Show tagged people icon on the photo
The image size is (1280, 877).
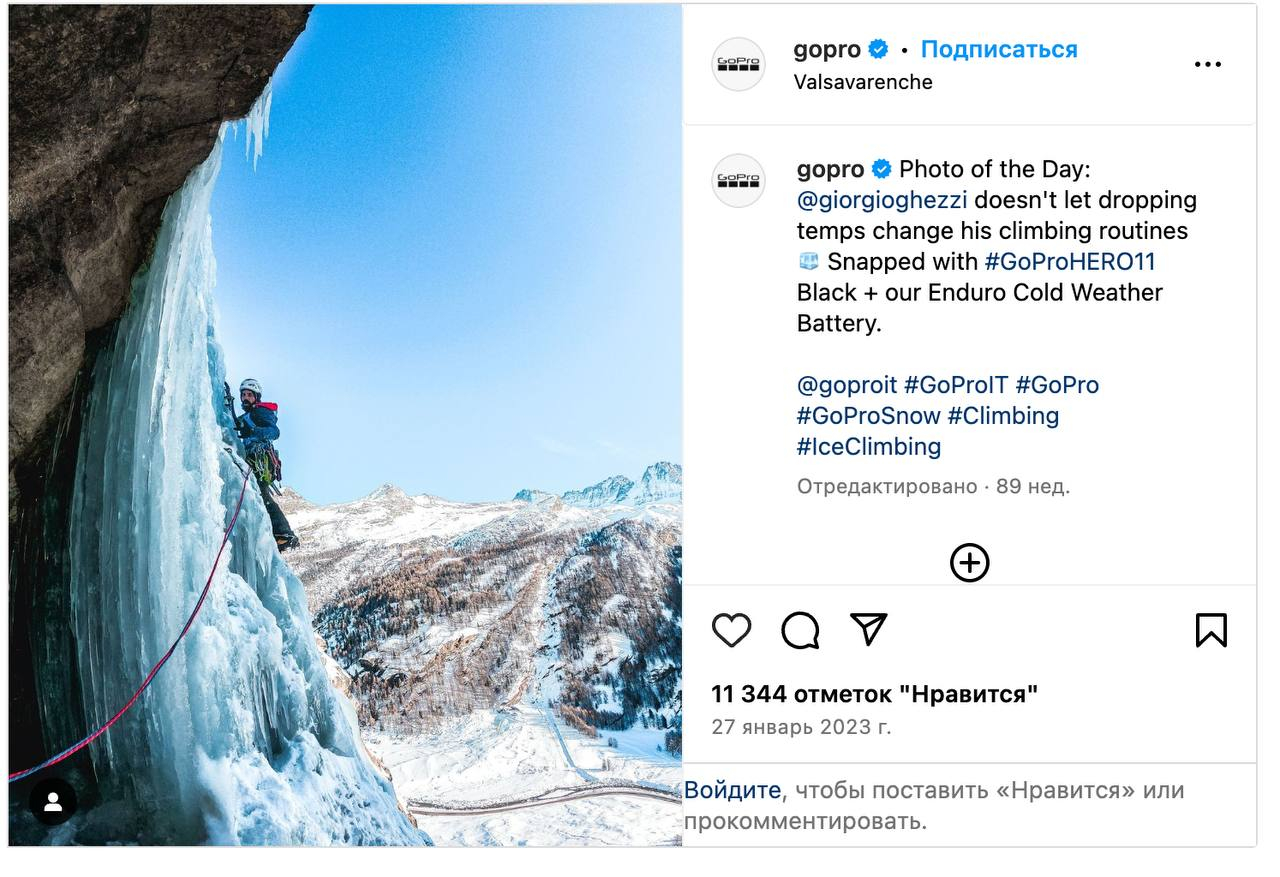(53, 801)
